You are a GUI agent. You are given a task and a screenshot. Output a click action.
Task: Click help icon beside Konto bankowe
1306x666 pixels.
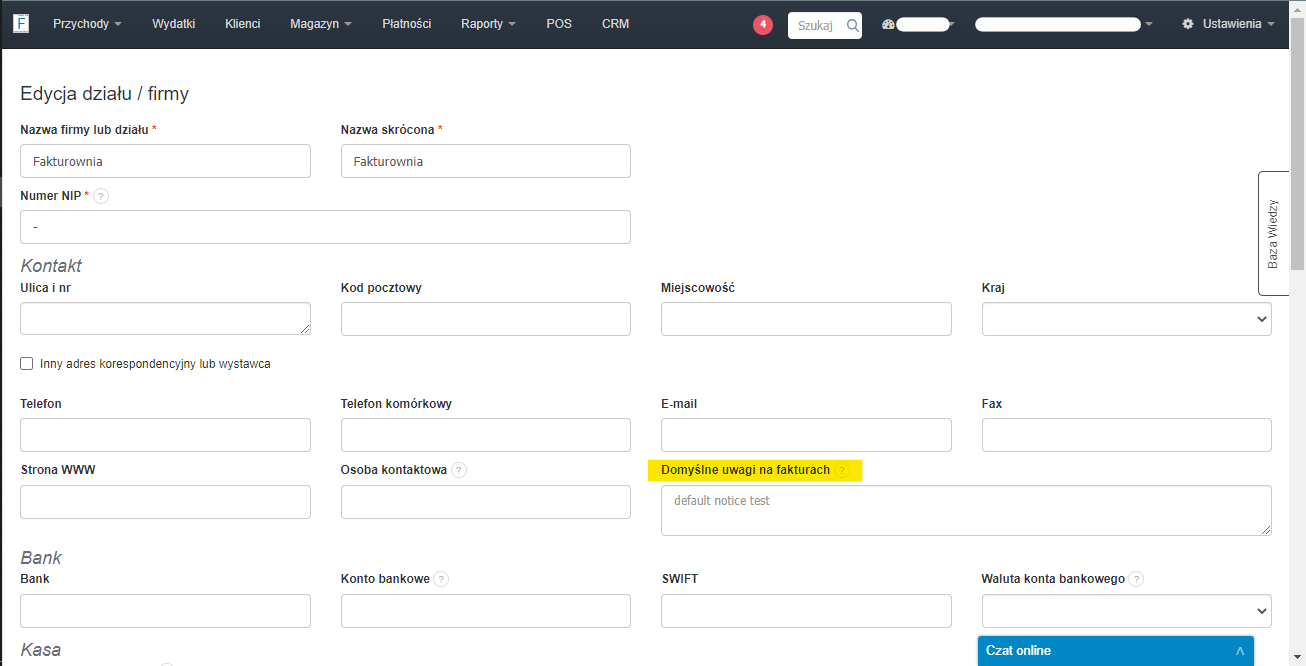441,579
